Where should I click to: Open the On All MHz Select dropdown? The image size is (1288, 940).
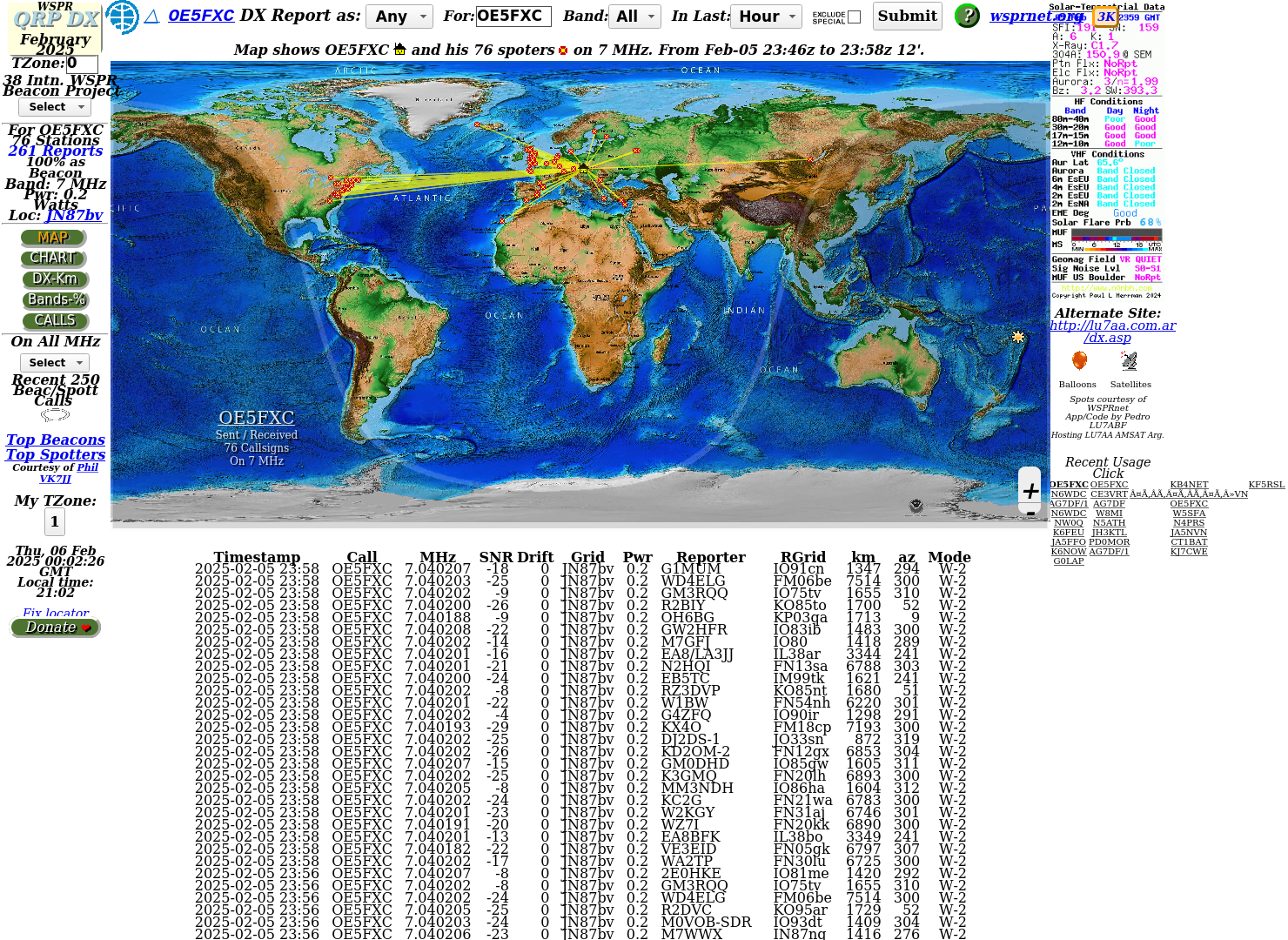pos(55,363)
